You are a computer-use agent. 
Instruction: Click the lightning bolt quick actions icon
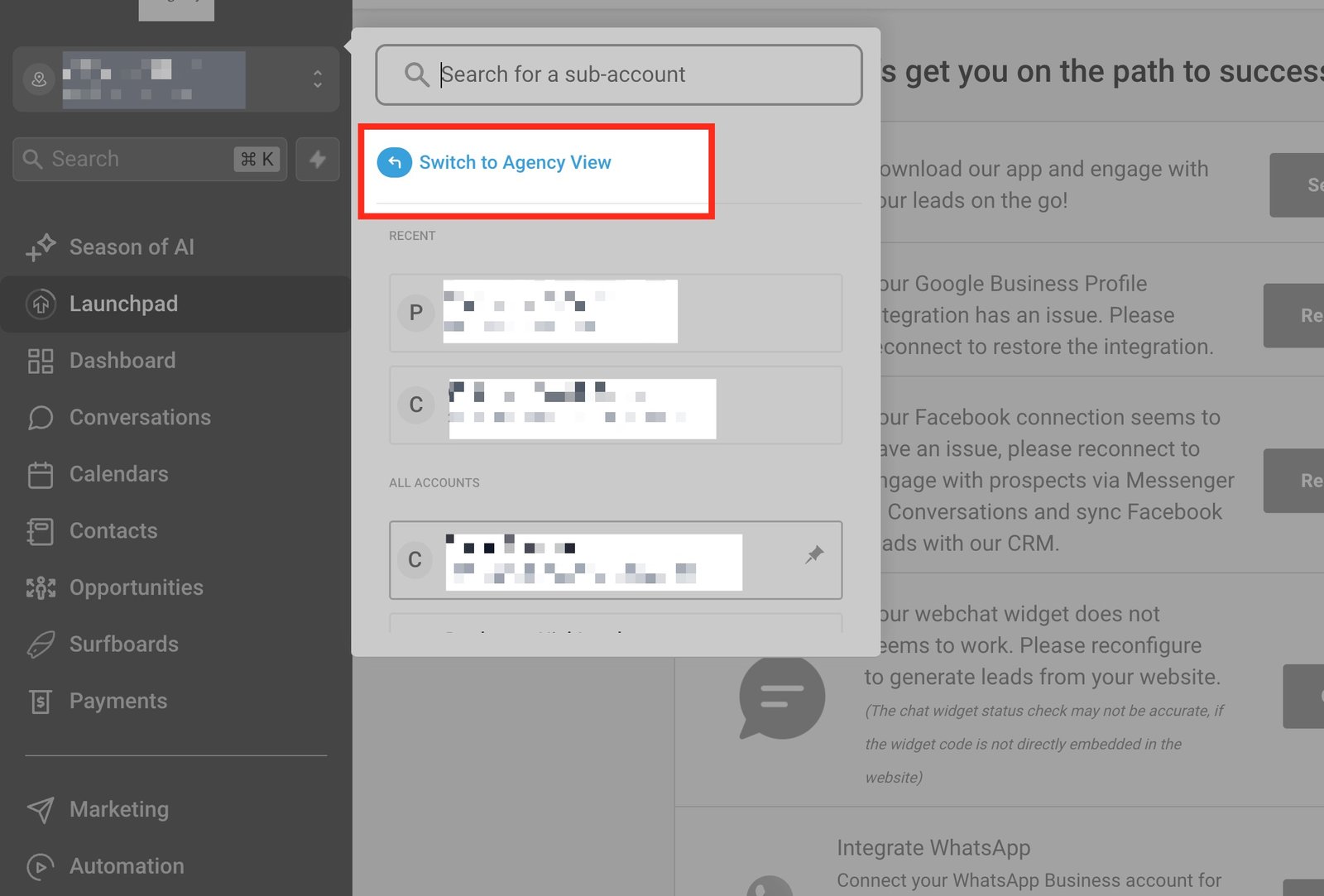pos(318,159)
